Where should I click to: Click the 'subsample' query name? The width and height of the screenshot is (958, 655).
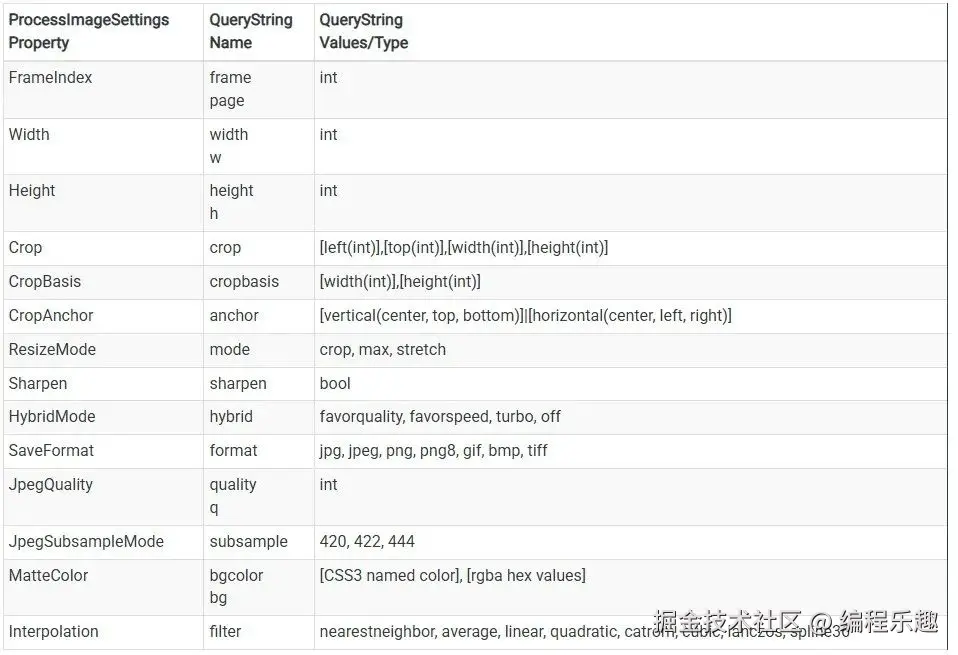pyautogui.click(x=248, y=542)
